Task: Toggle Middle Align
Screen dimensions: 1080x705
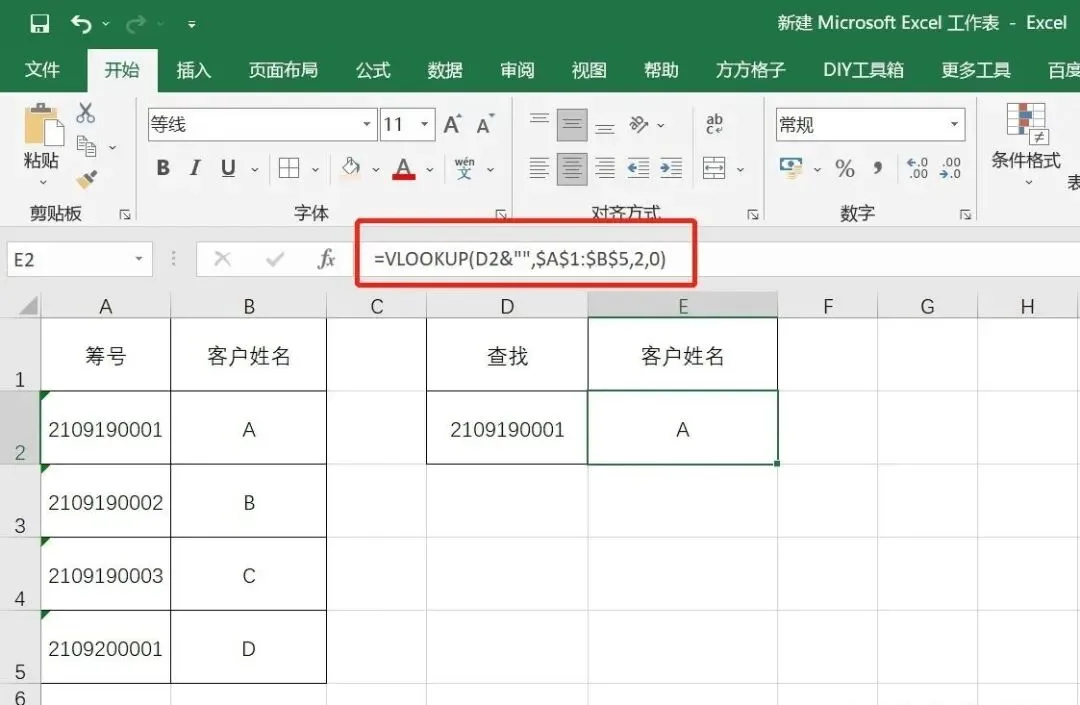Action: [x=572, y=125]
